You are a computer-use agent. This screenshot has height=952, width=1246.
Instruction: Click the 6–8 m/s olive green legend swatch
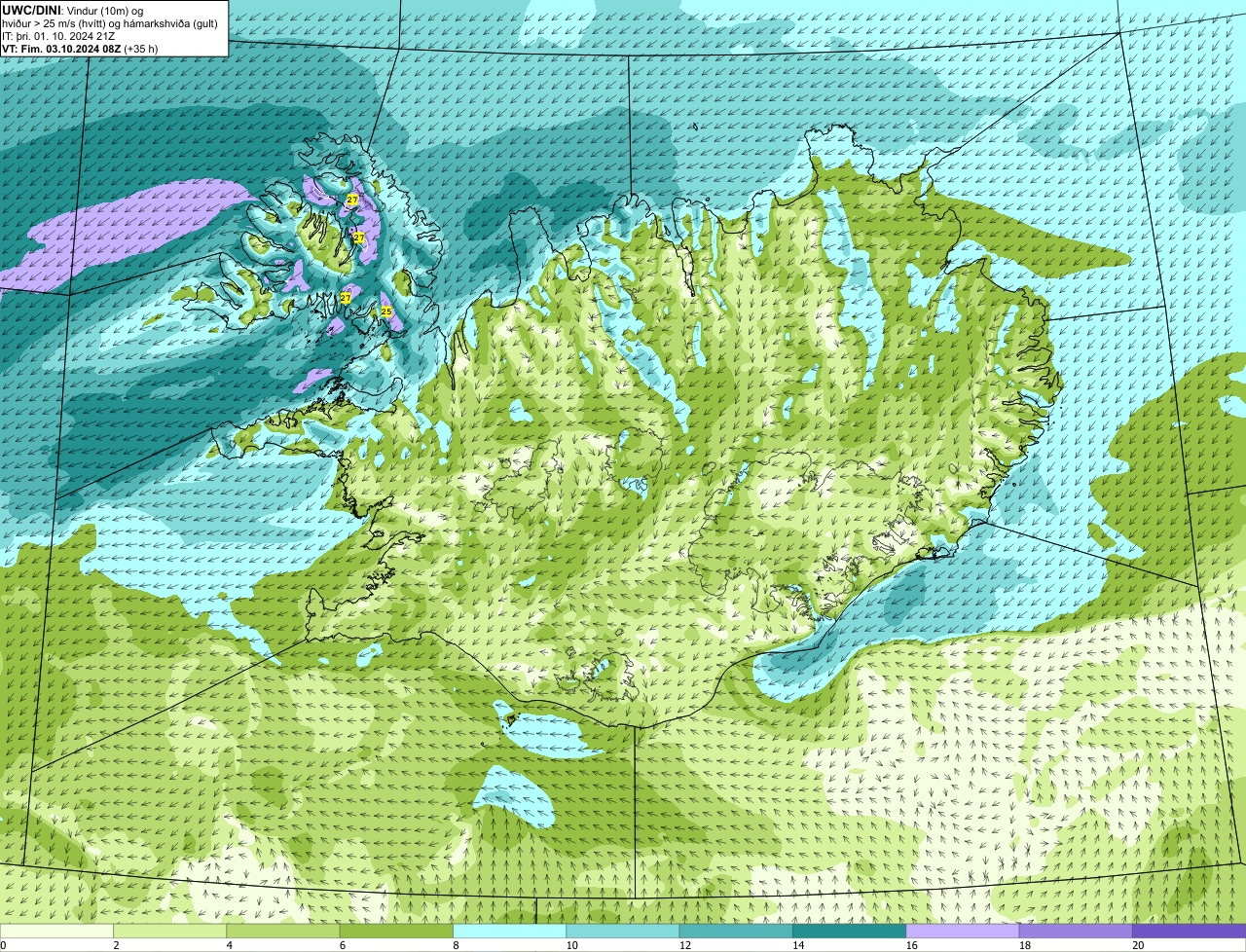(x=396, y=932)
